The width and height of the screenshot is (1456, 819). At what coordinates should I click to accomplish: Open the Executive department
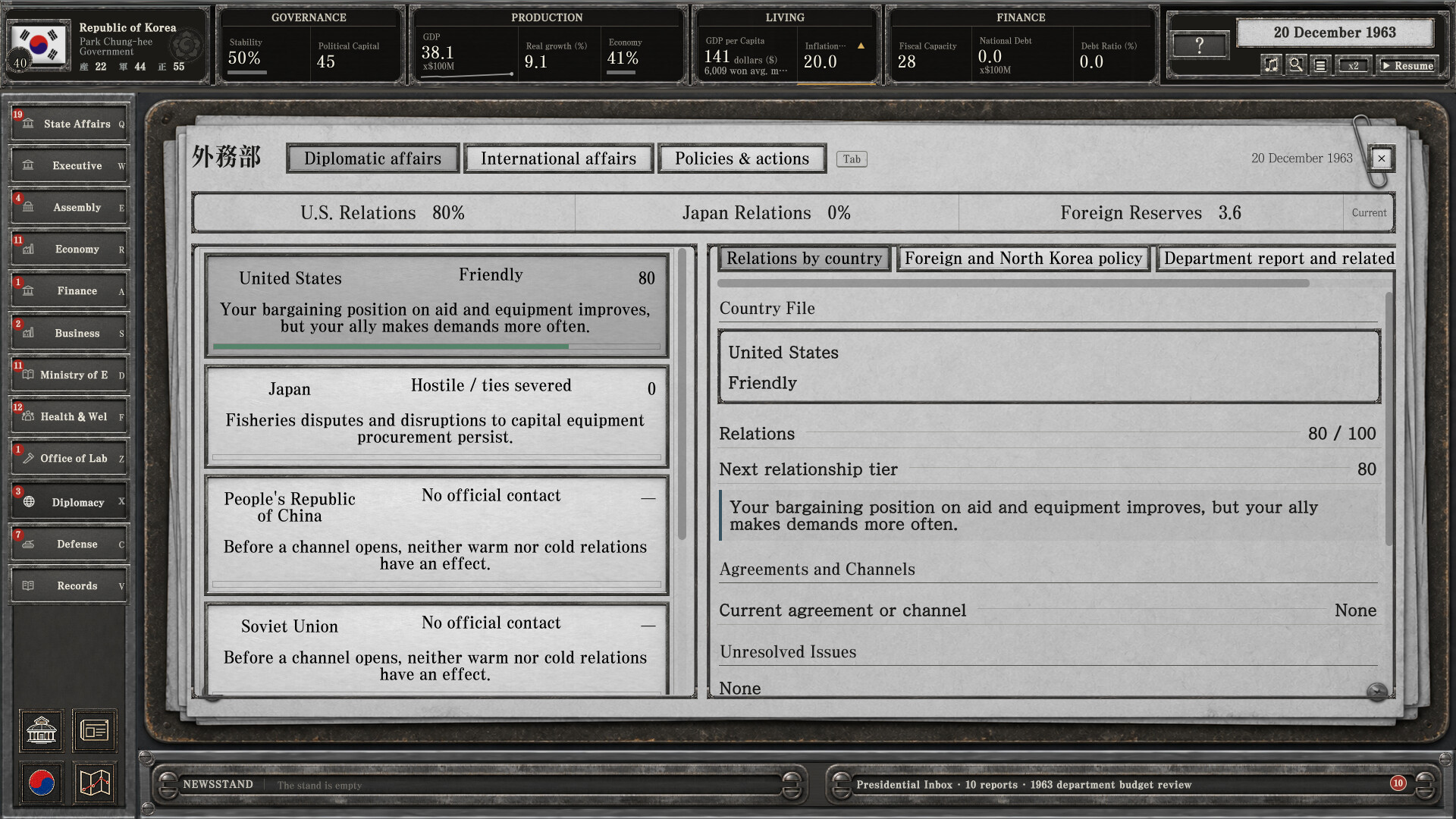click(69, 165)
